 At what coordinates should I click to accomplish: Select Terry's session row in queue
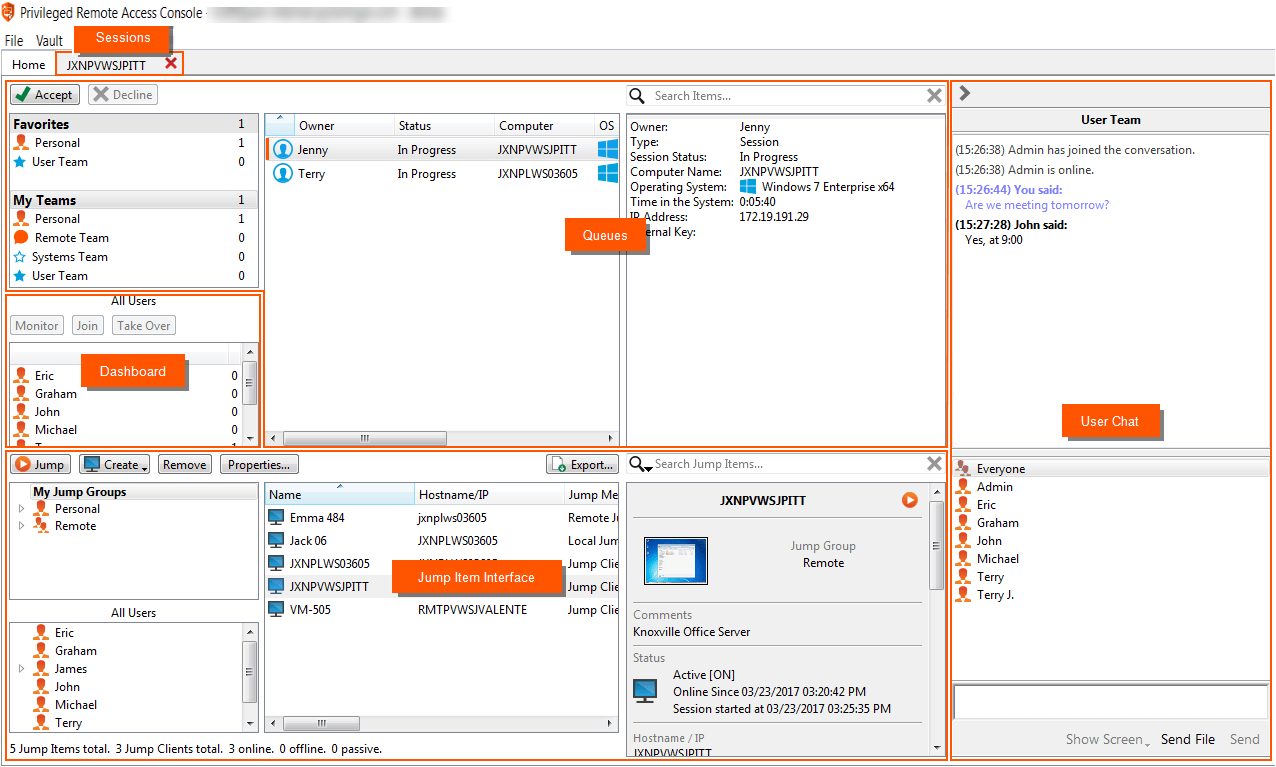click(x=442, y=174)
